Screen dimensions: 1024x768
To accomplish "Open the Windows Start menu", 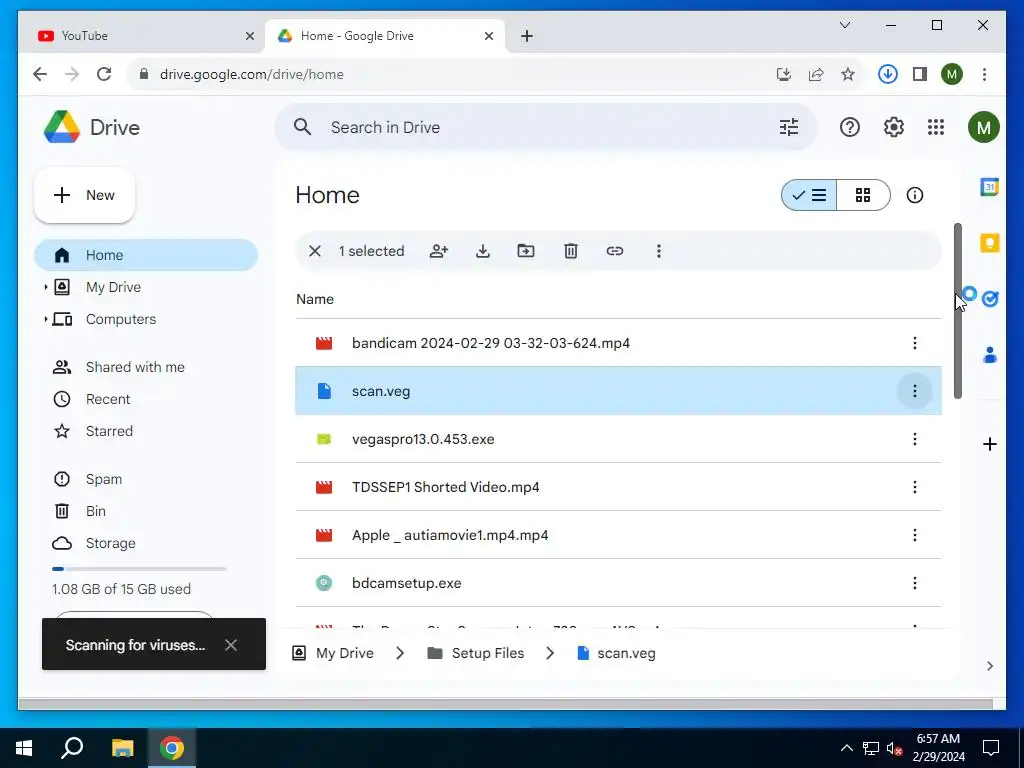I will click(x=24, y=748).
